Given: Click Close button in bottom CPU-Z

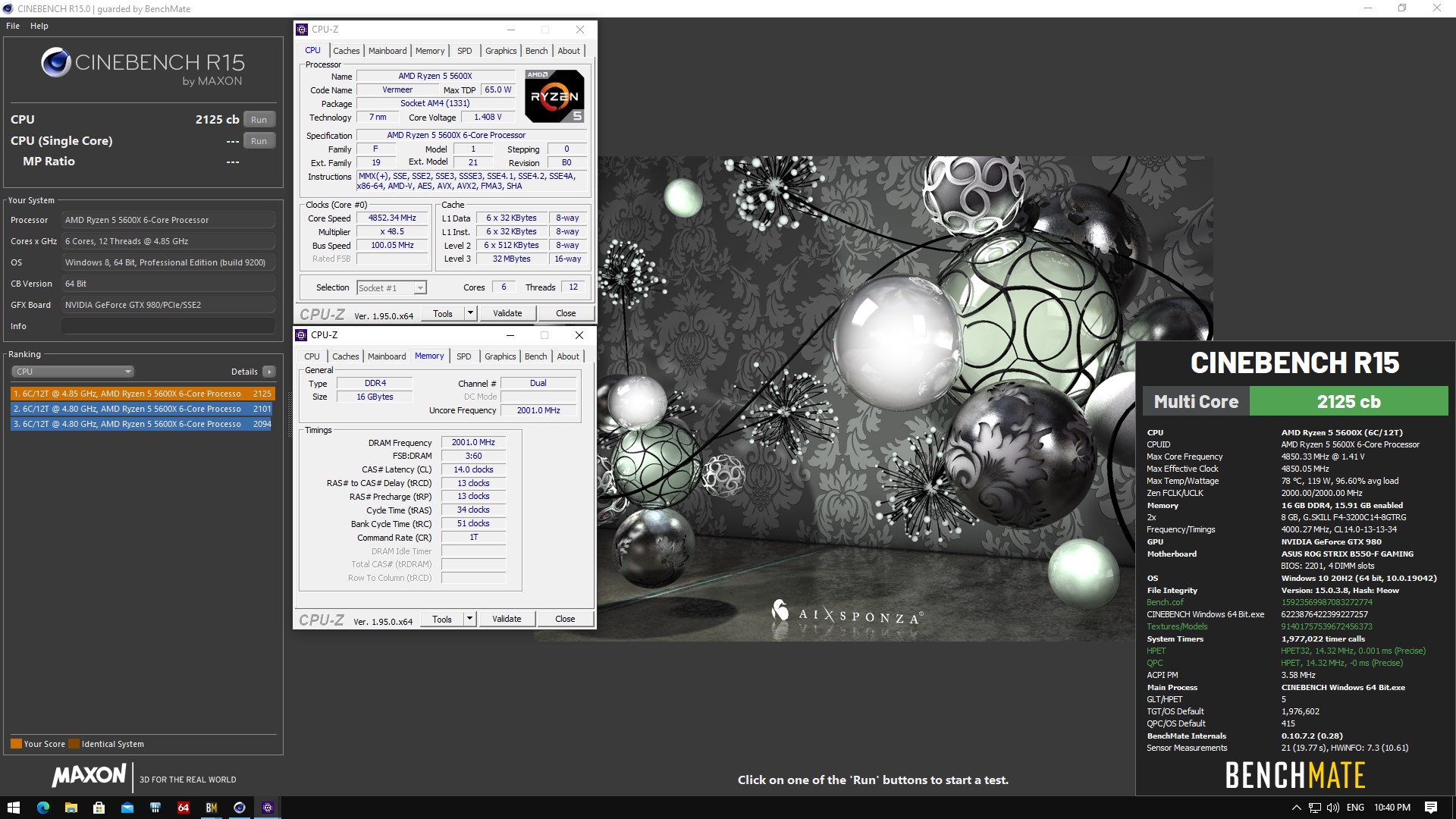Looking at the screenshot, I should [565, 619].
